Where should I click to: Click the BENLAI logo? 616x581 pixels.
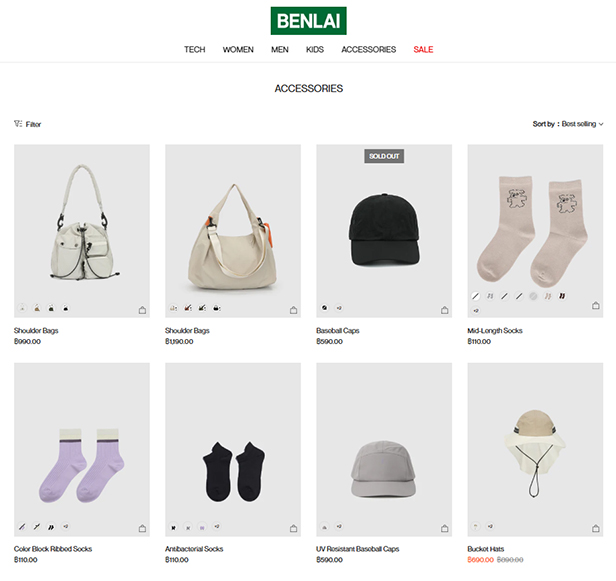[x=308, y=21]
